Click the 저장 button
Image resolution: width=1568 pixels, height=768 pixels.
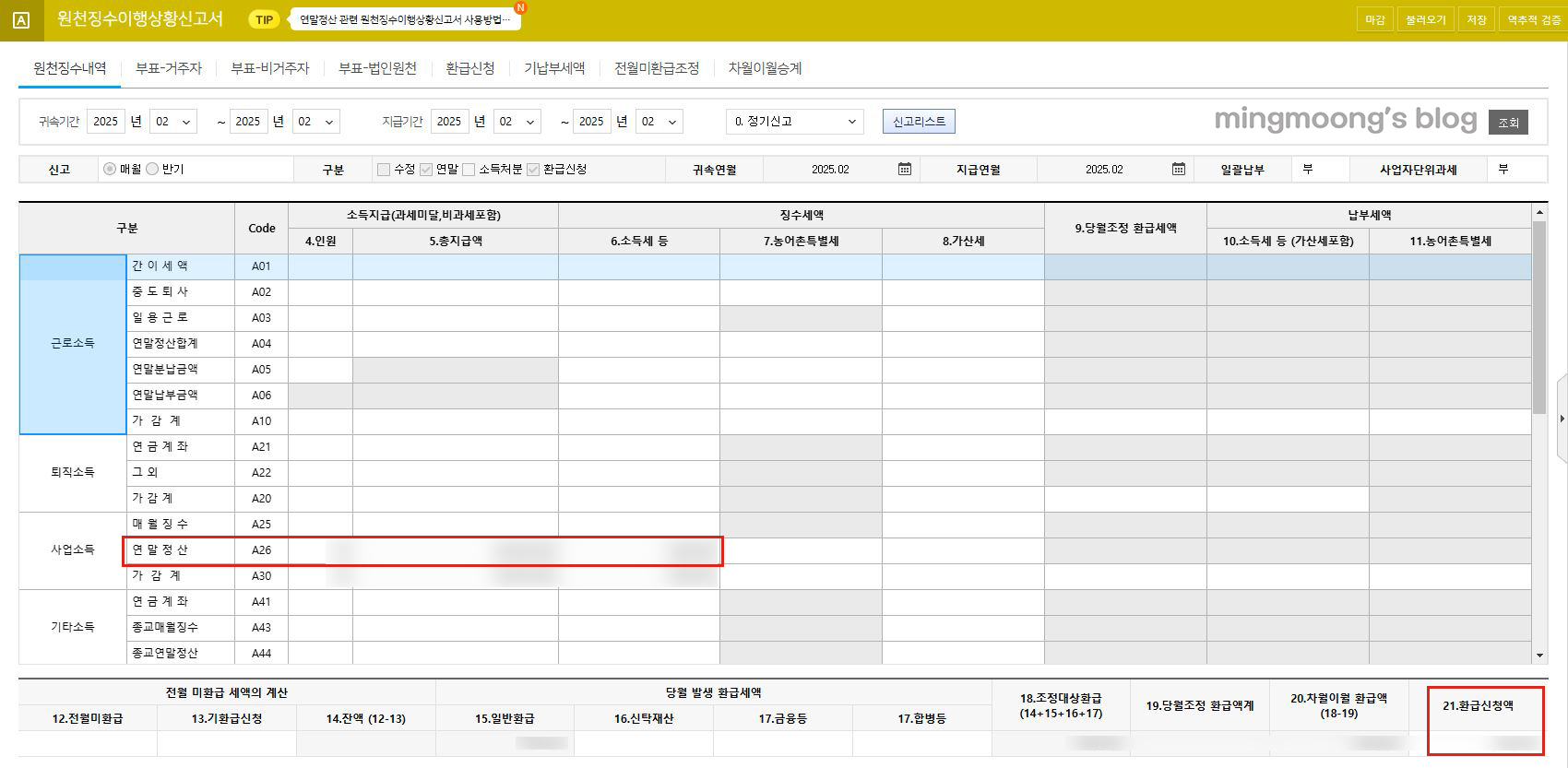[1477, 19]
